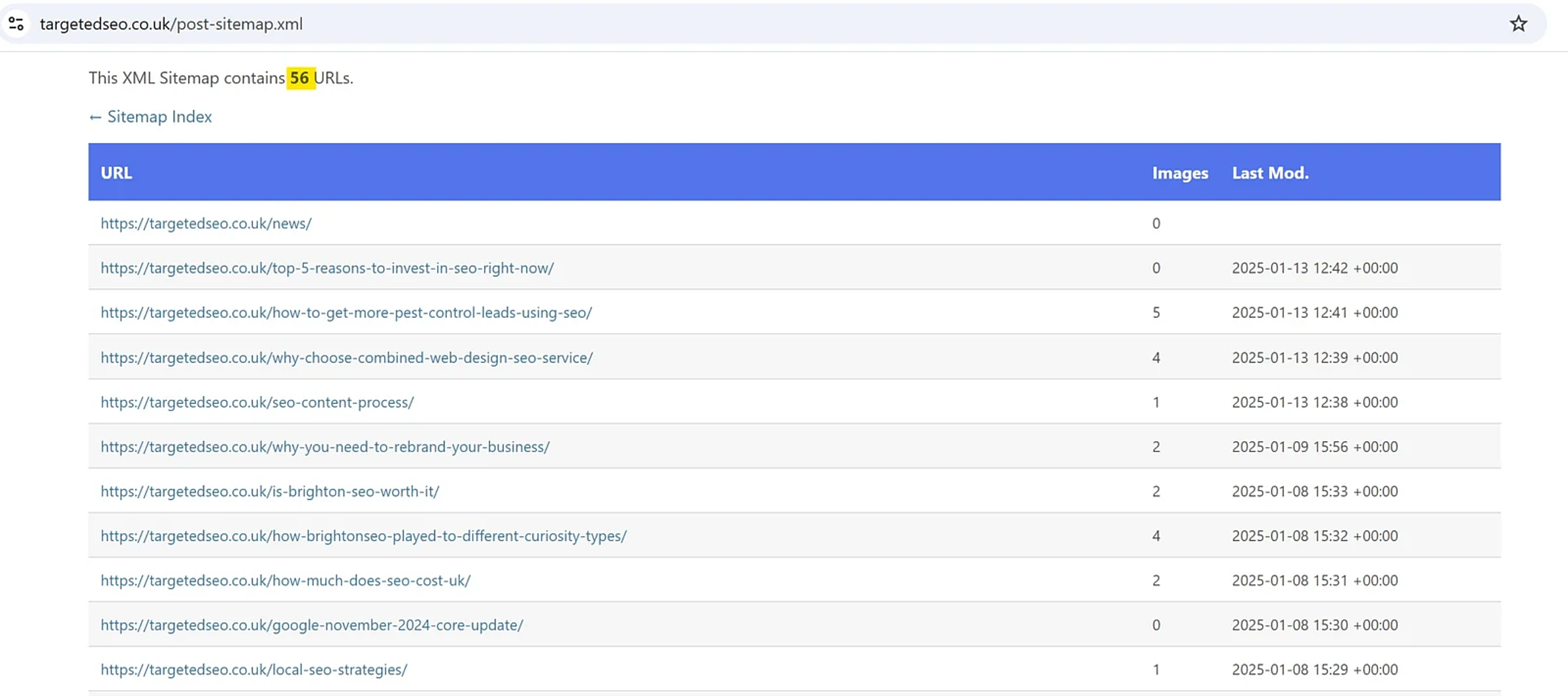This screenshot has width=1568, height=696.
Task: Open the top-5-reasons-to-invest-in-seo-right-now link
Action: [327, 268]
